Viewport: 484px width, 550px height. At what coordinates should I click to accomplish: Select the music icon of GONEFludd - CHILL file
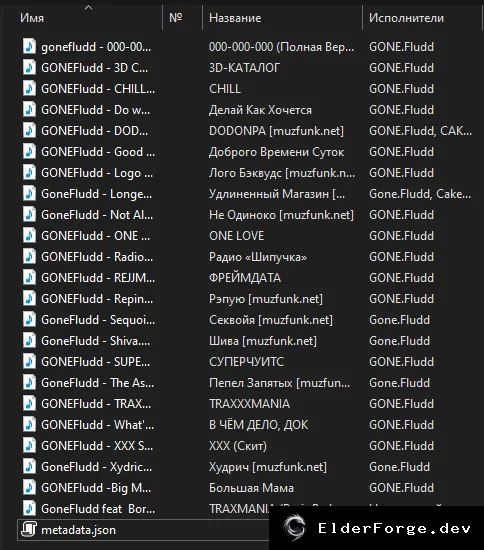29,88
